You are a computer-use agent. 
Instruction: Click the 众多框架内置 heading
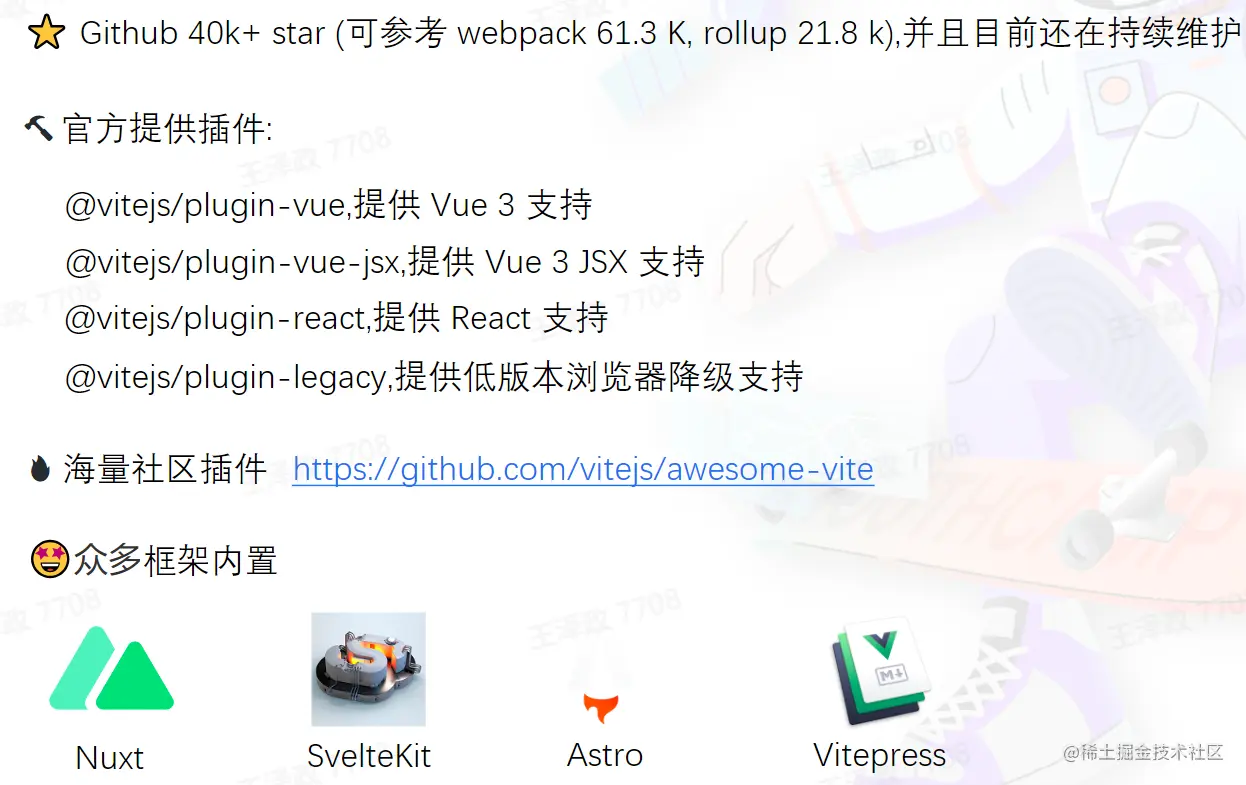pos(175,561)
